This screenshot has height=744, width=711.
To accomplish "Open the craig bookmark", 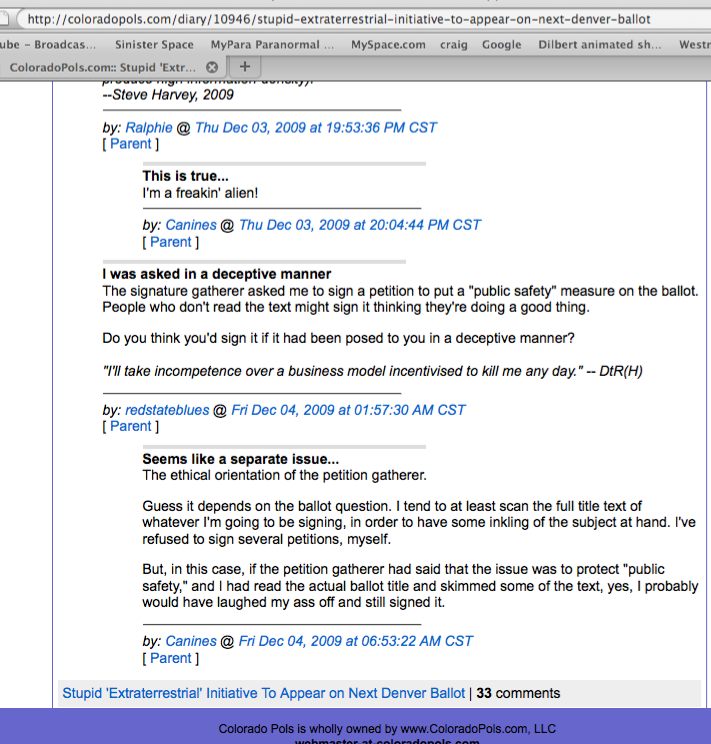I will tap(453, 44).
